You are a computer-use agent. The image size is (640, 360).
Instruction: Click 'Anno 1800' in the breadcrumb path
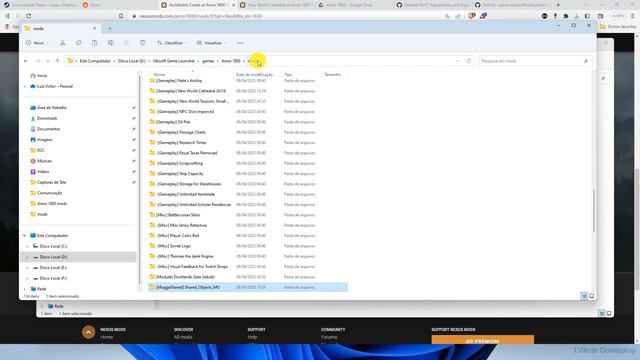231,61
